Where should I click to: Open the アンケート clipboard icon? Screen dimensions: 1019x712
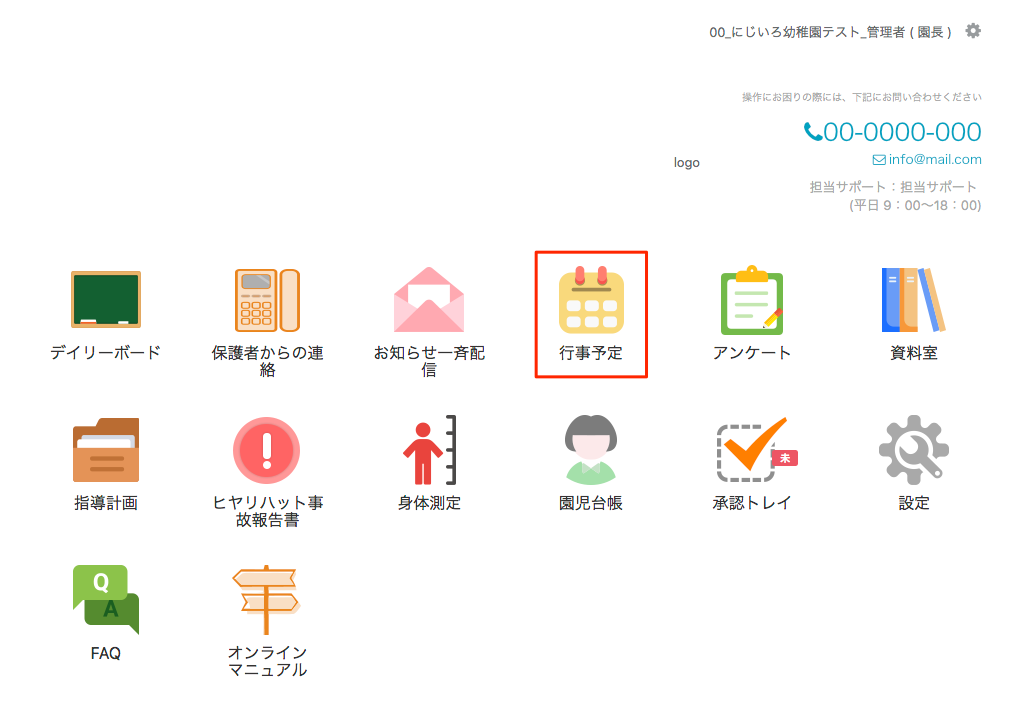point(751,302)
